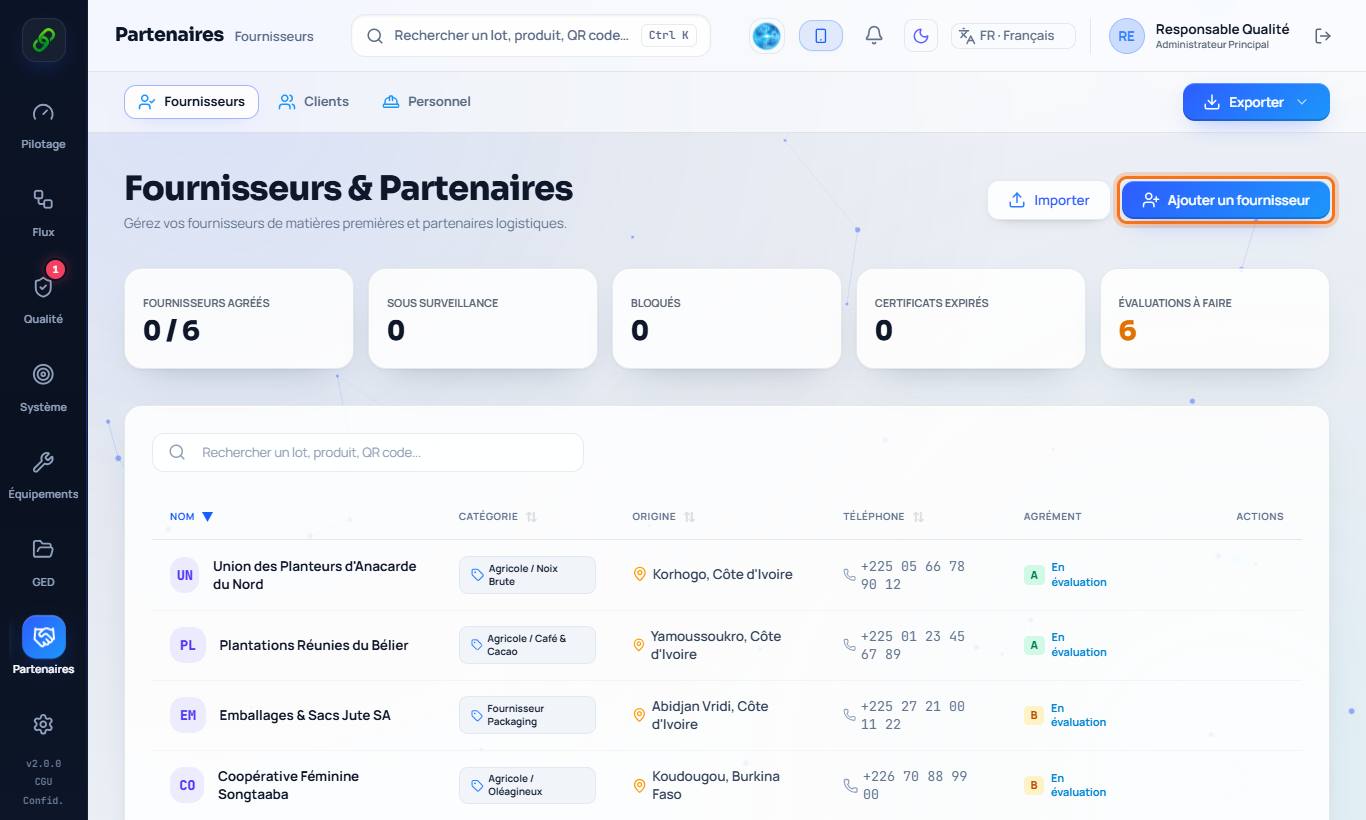
Task: Open the Système section
Action: point(43,387)
